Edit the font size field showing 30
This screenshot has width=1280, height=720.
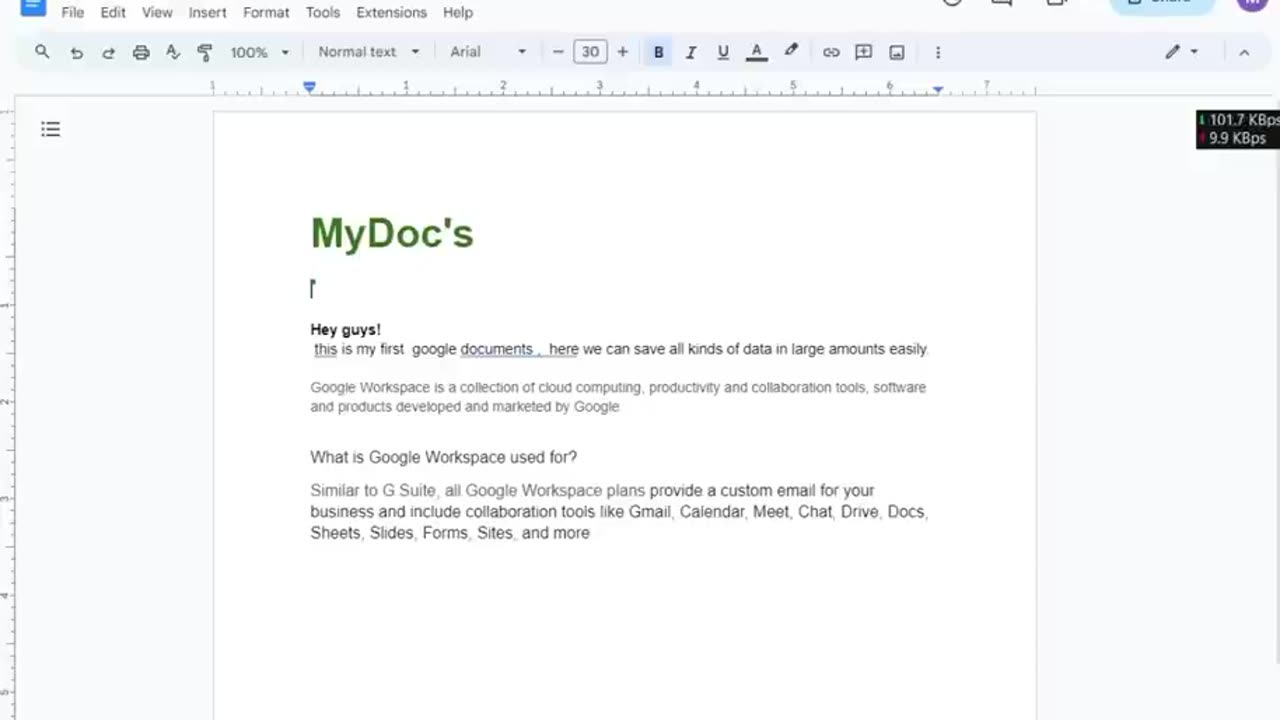click(x=590, y=52)
